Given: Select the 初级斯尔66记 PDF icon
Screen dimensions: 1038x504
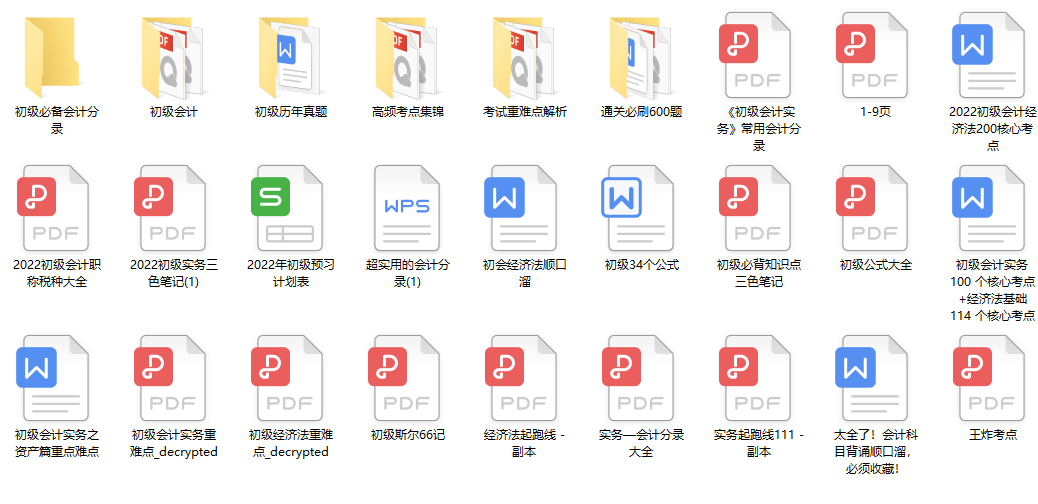Looking at the screenshot, I should click(x=404, y=379).
